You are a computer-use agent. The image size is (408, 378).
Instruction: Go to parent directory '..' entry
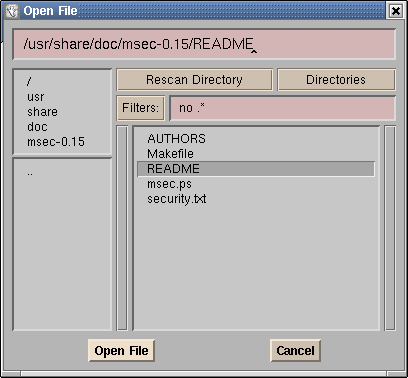[x=30, y=172]
